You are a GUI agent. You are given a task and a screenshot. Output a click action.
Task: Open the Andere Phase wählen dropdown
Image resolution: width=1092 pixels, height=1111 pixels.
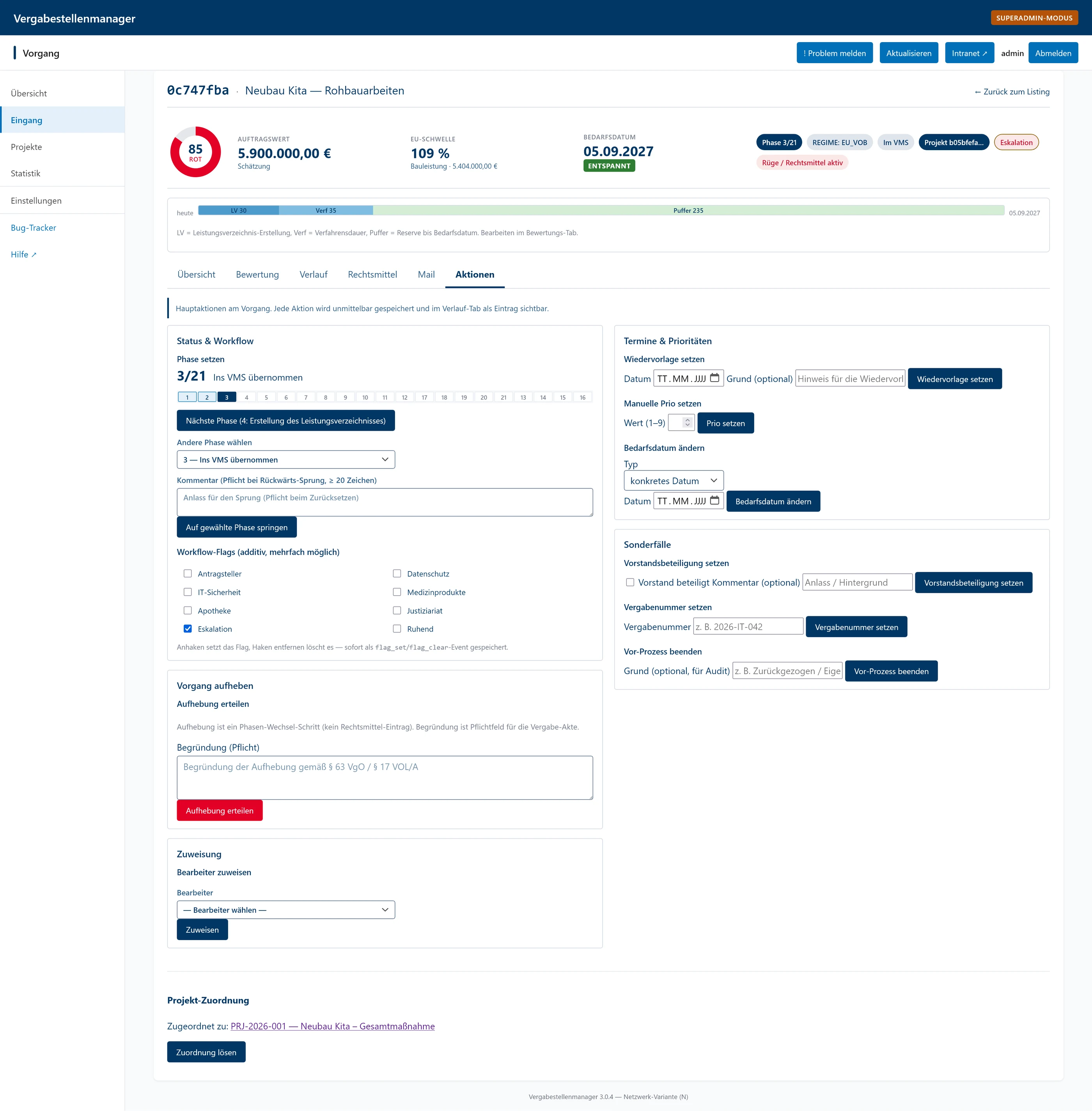click(x=285, y=460)
